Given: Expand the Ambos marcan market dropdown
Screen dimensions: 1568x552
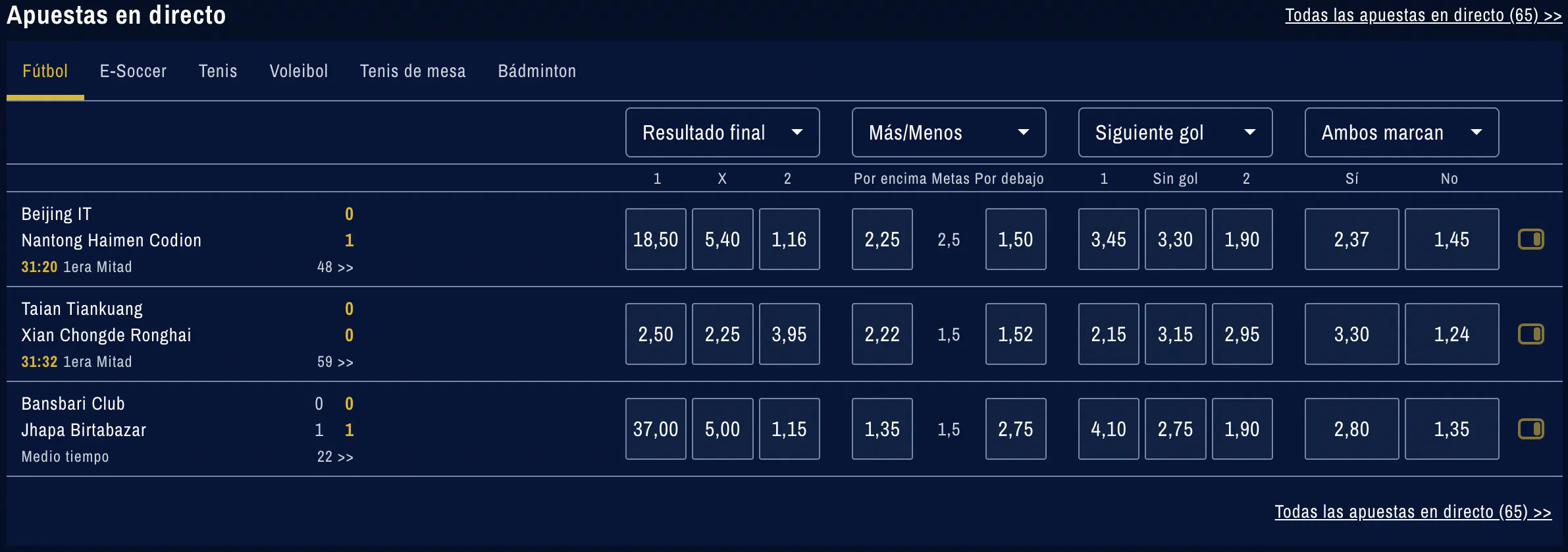Looking at the screenshot, I should click(1401, 132).
